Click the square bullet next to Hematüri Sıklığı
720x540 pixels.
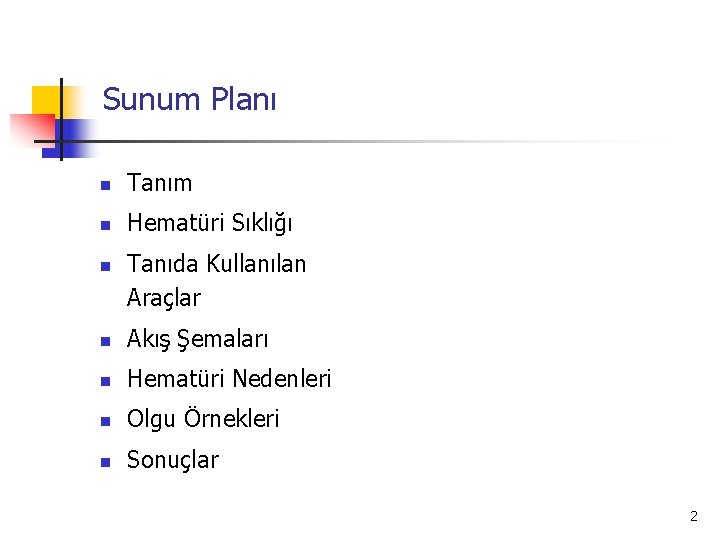(106, 225)
